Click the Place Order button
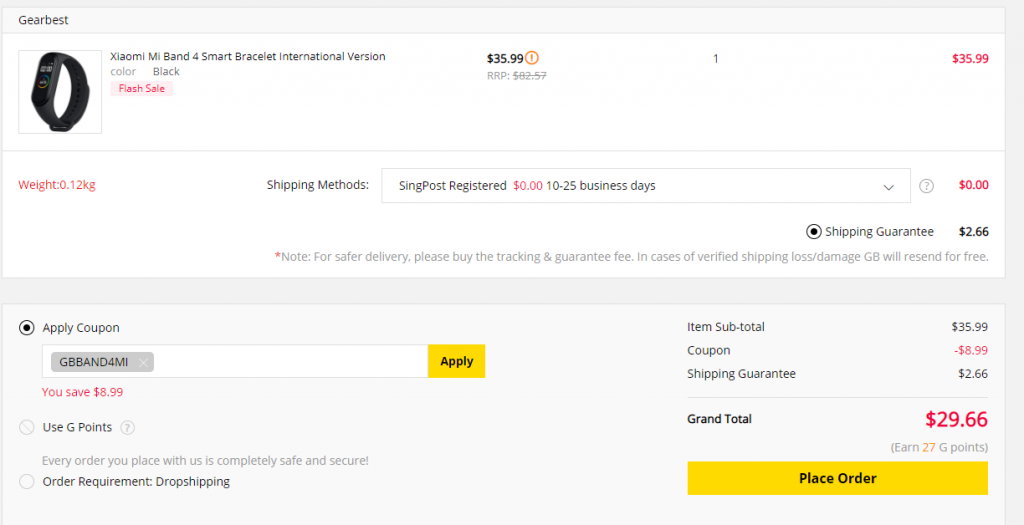Screen dimensions: 1024x525 coord(837,478)
